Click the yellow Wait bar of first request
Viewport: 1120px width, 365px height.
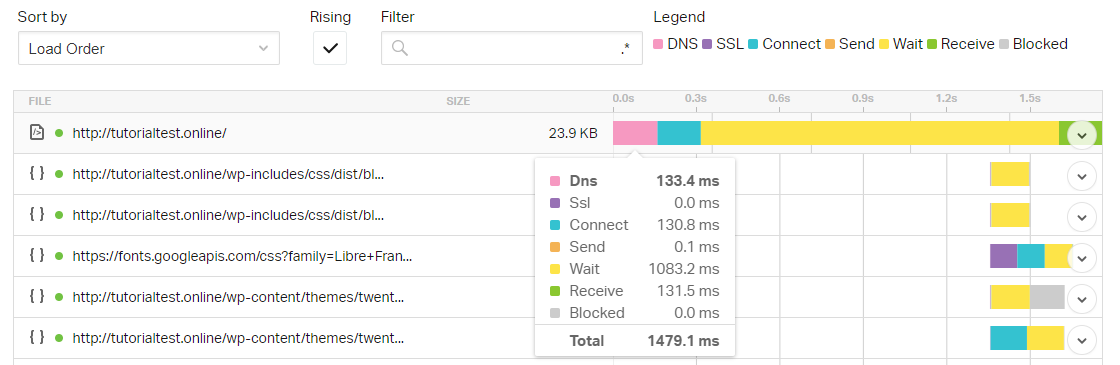tap(879, 134)
